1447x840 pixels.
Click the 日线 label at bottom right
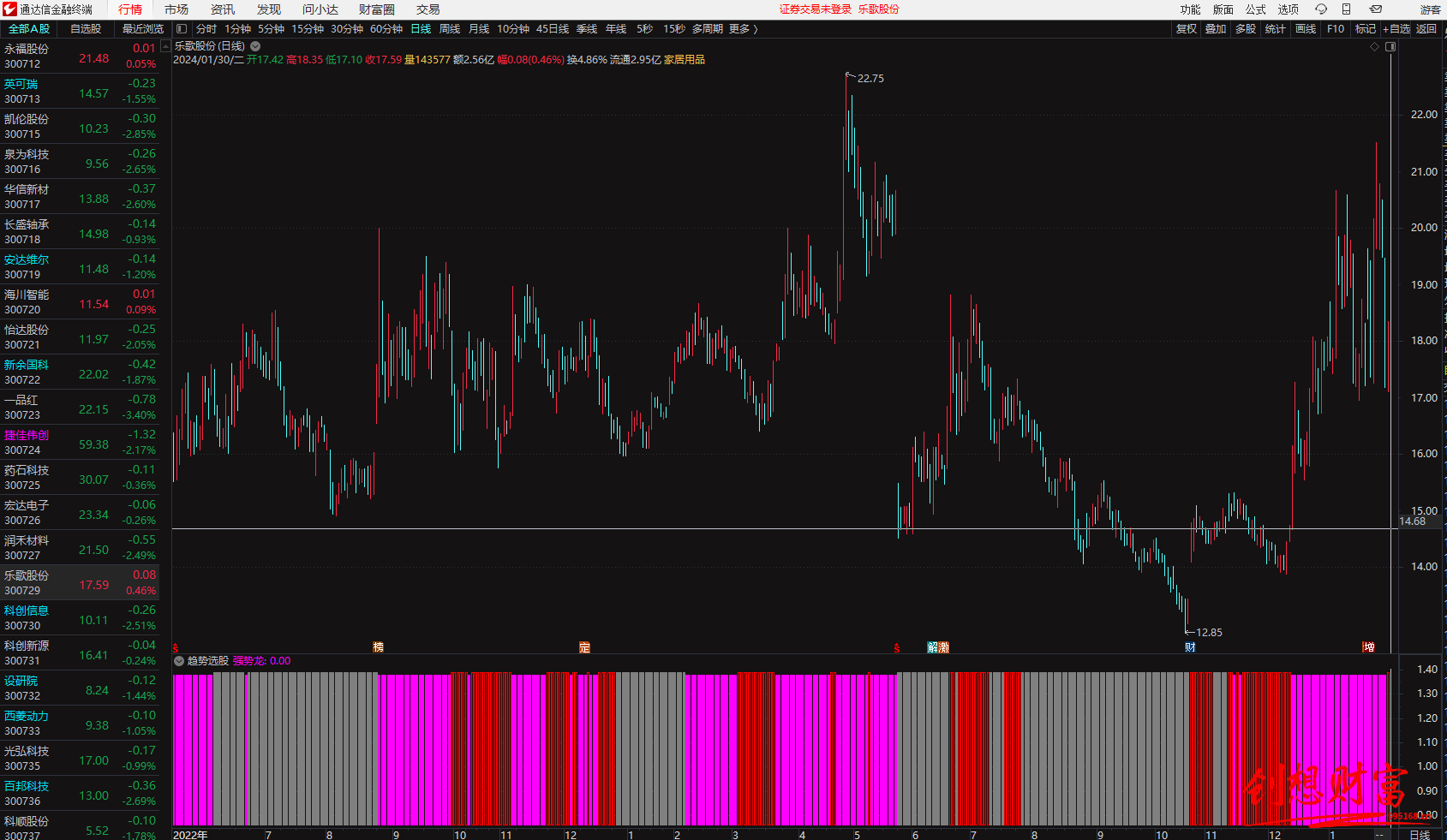[x=1420, y=834]
